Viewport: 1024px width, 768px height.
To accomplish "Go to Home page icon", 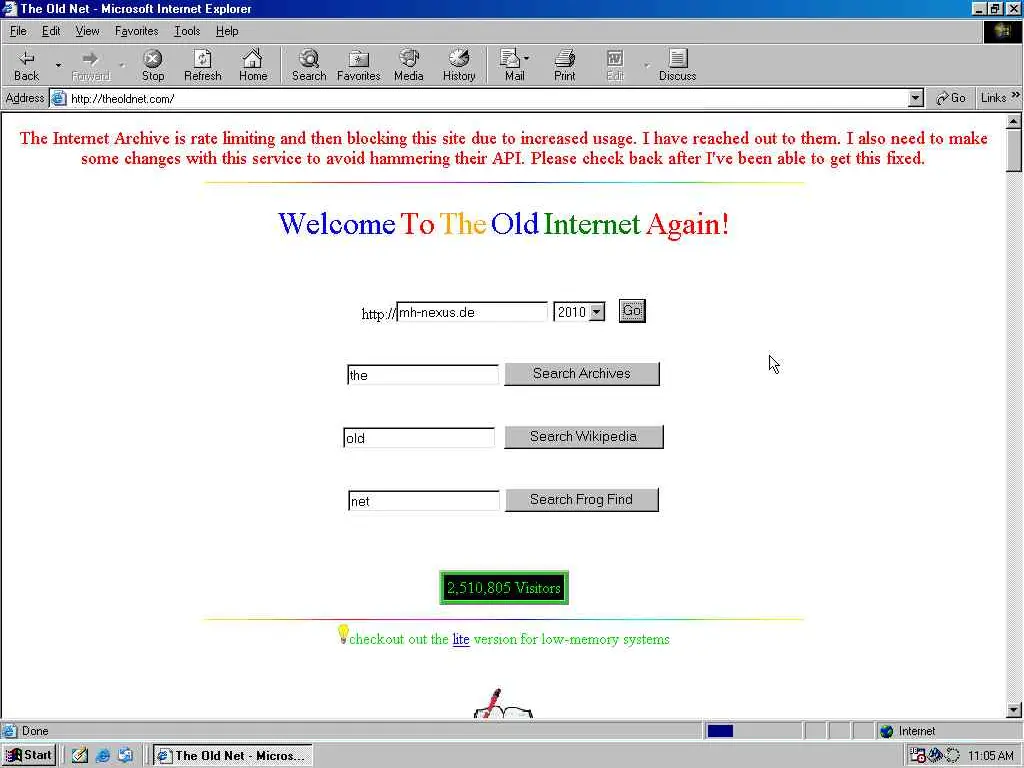I will pyautogui.click(x=253, y=65).
